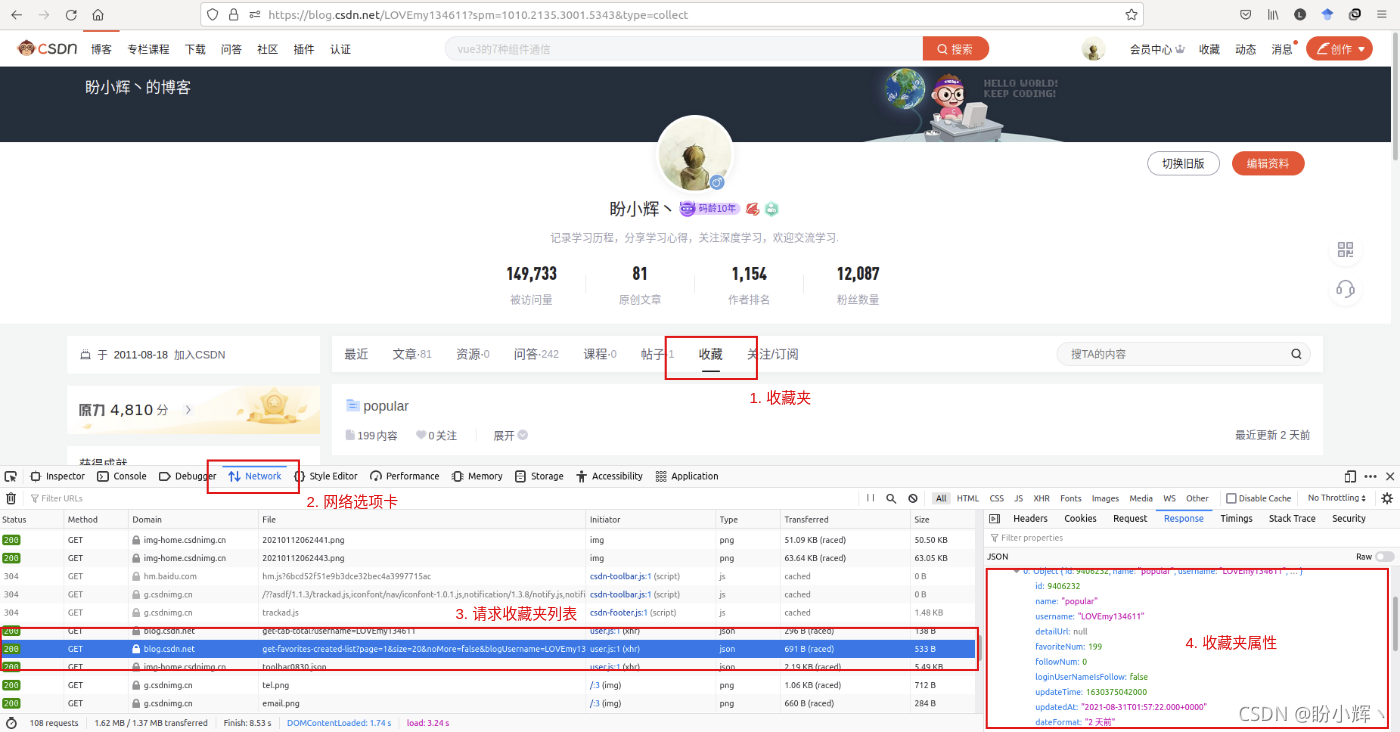Click the 切换旧版 button

(x=1183, y=164)
